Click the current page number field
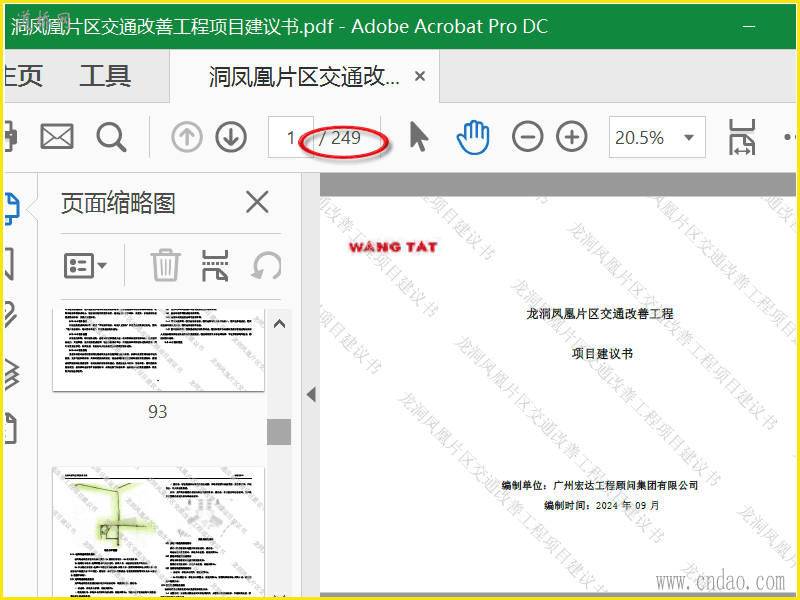Viewport: 800px width, 600px height. tap(290, 137)
